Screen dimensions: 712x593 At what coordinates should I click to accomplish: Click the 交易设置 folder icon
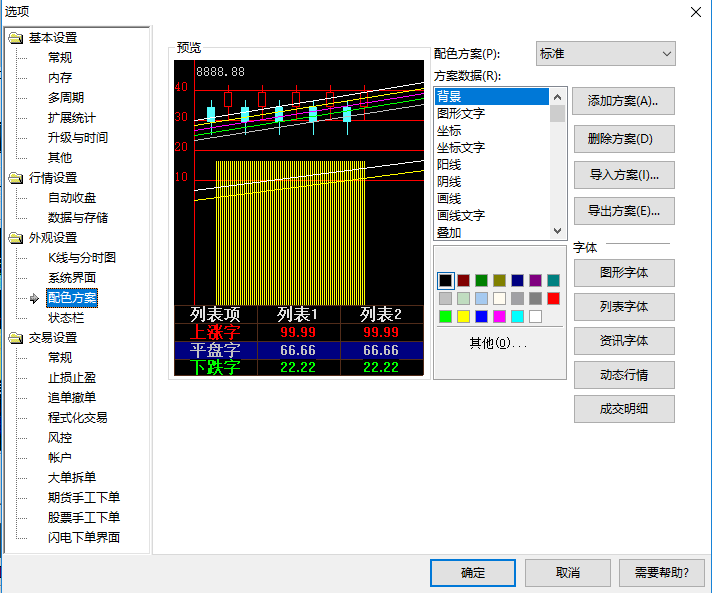point(16,338)
